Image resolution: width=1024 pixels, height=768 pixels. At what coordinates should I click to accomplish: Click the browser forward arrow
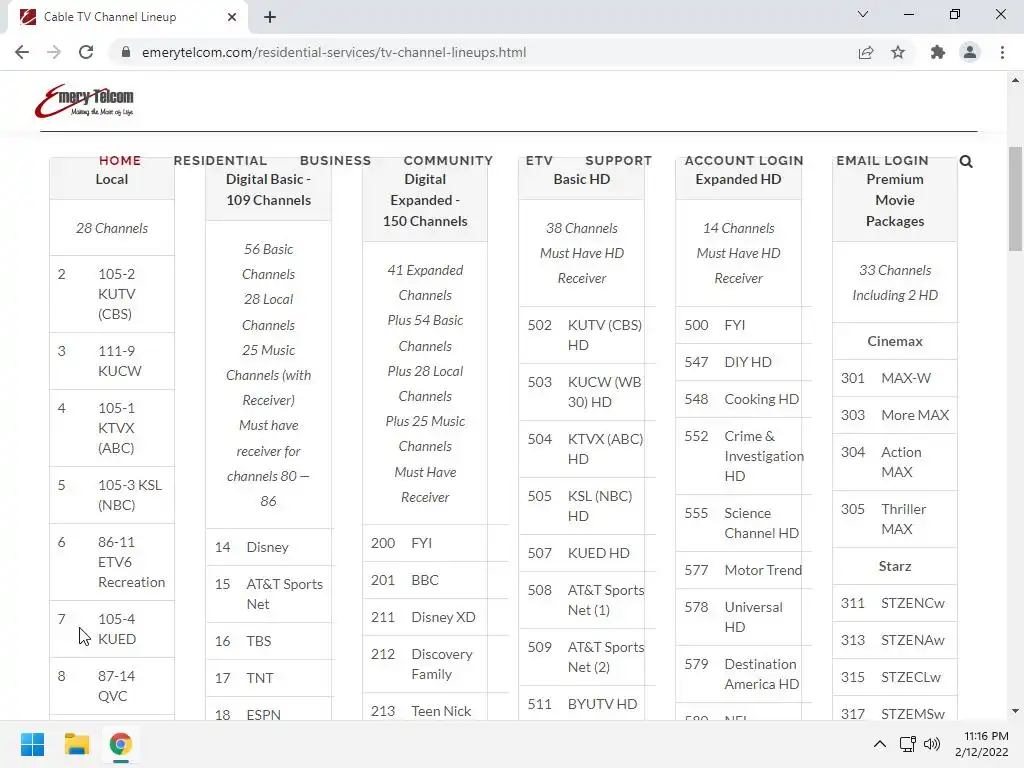coord(54,52)
